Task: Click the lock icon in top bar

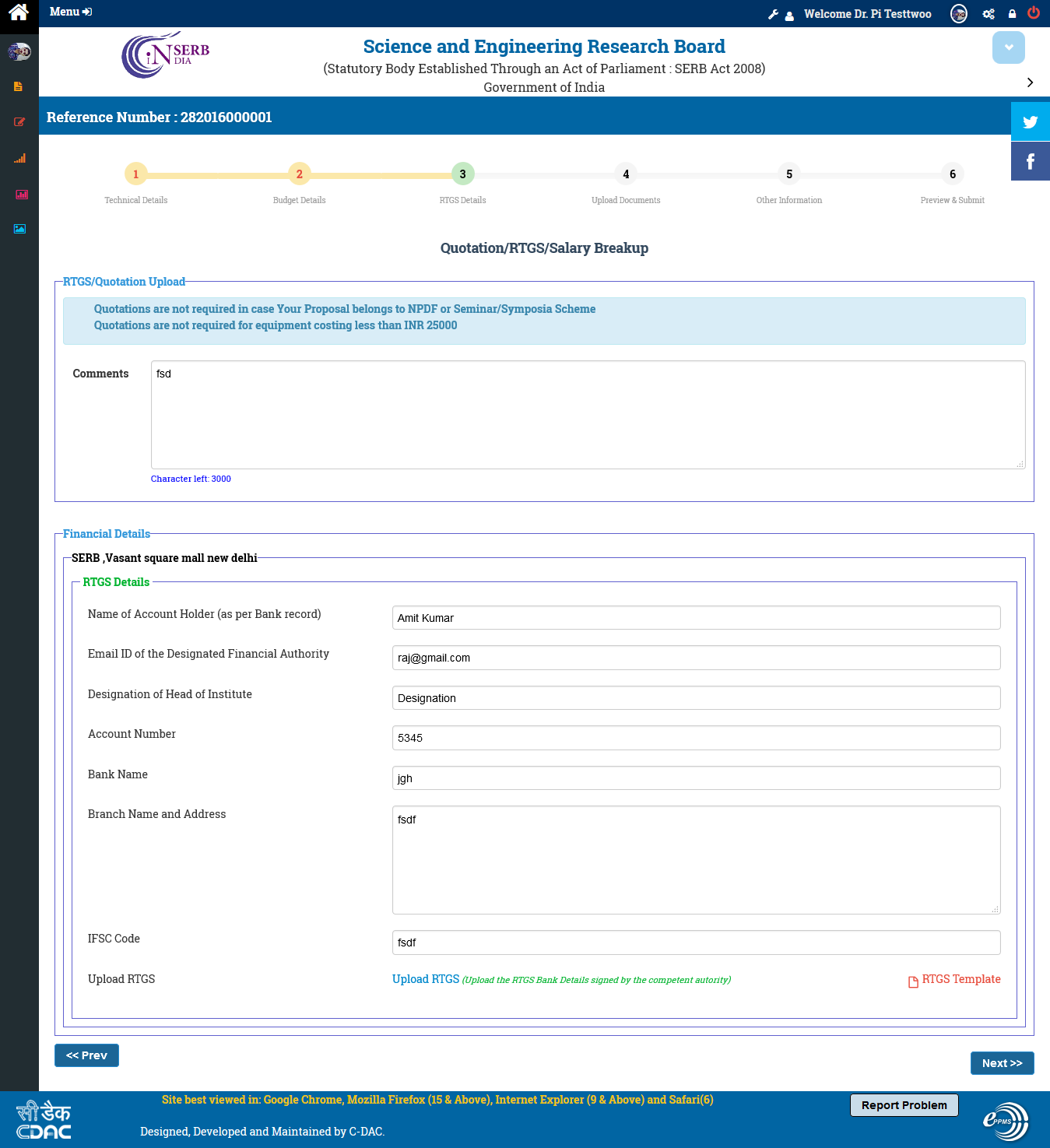Action: coord(1012,14)
